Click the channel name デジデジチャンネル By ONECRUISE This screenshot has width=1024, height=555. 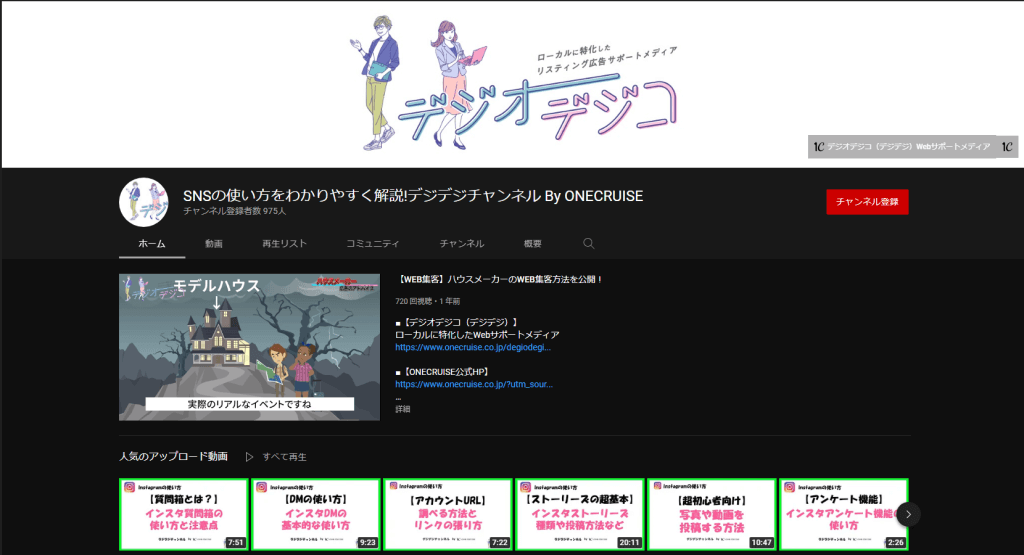coord(413,196)
